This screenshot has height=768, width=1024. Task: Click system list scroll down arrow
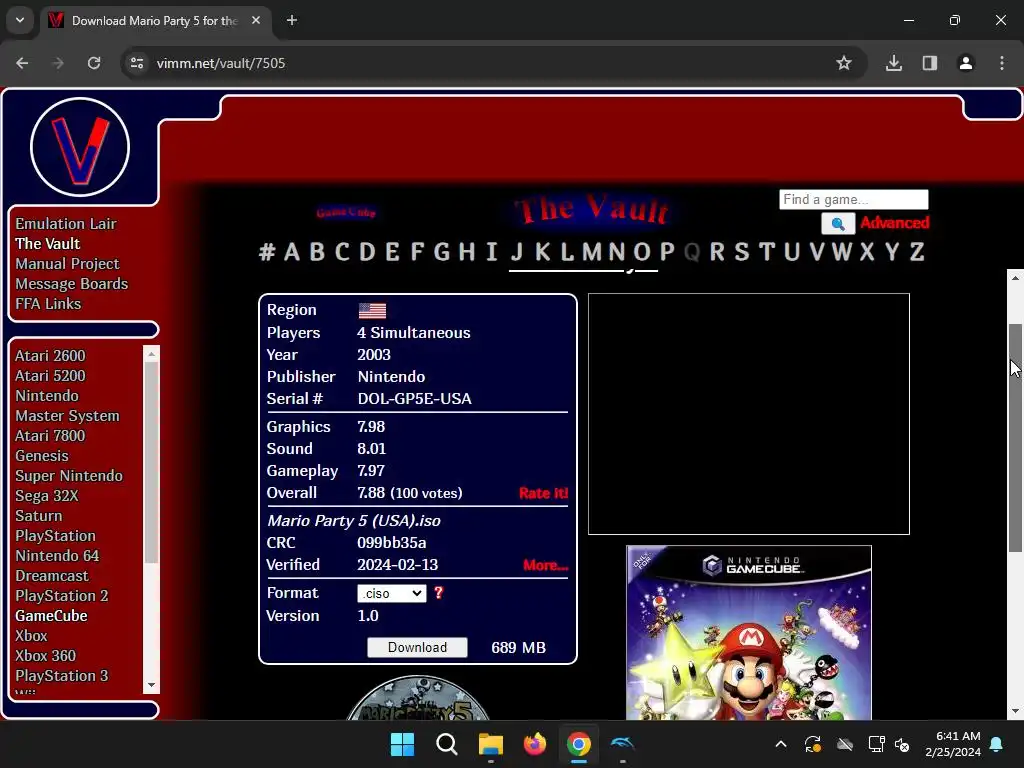(x=152, y=685)
